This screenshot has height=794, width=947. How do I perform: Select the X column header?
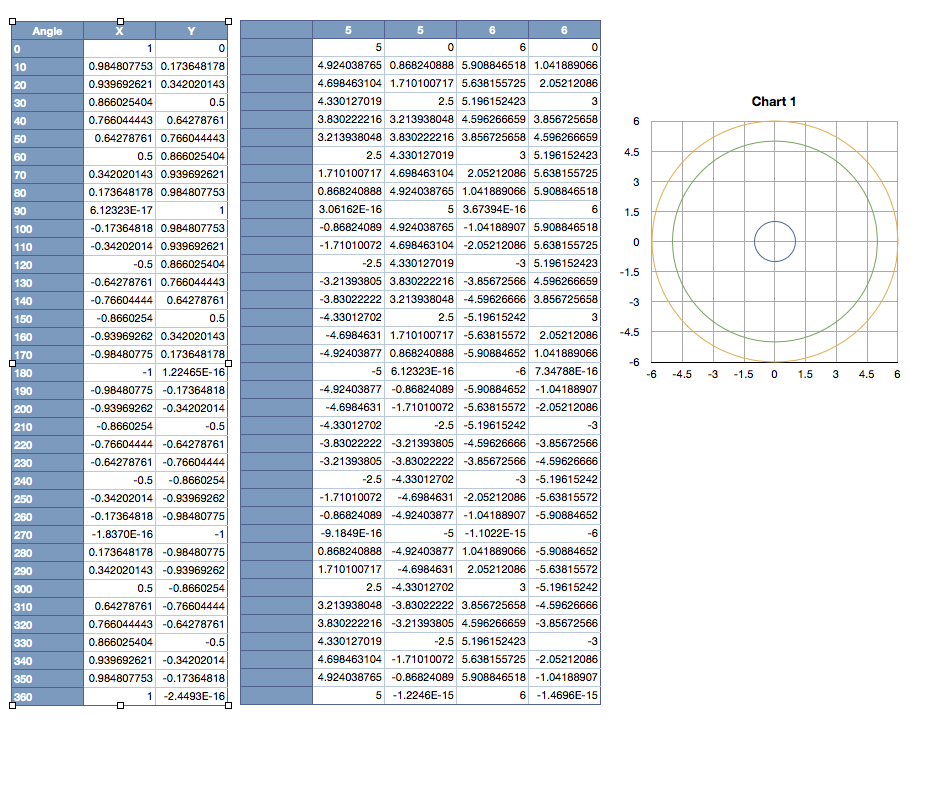pos(118,31)
